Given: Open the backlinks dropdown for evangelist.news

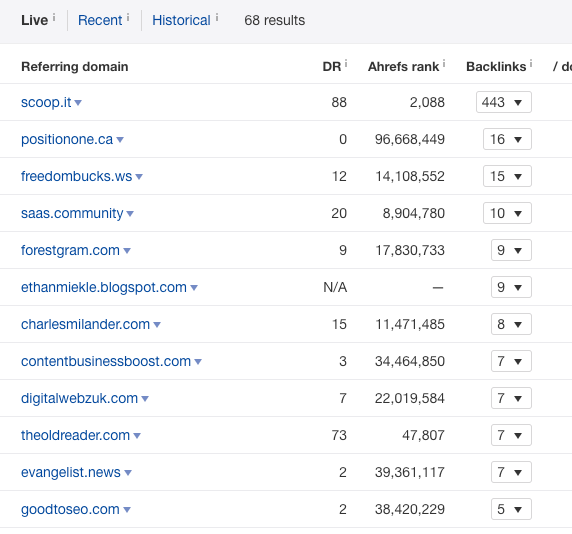Looking at the screenshot, I should (511, 472).
